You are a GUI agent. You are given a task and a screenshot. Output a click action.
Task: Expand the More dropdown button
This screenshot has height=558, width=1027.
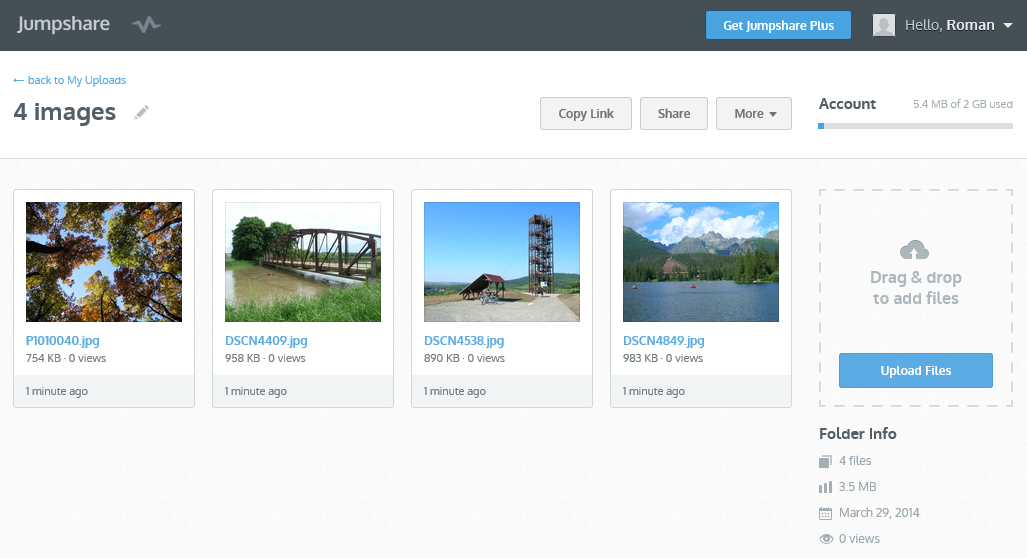[754, 114]
